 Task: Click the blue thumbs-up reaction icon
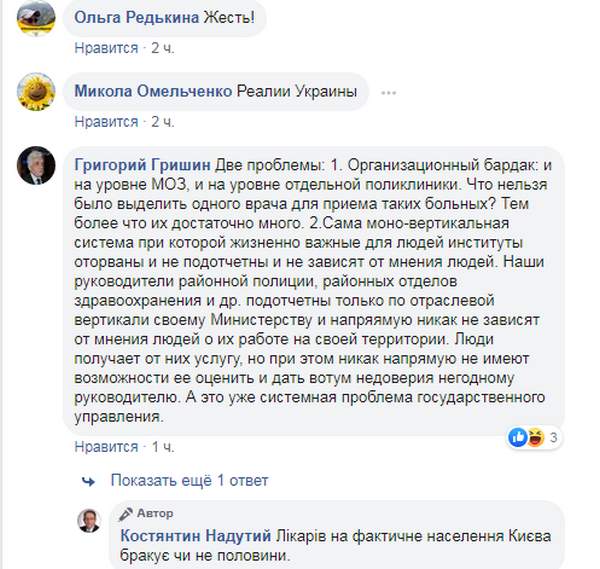pos(518,437)
